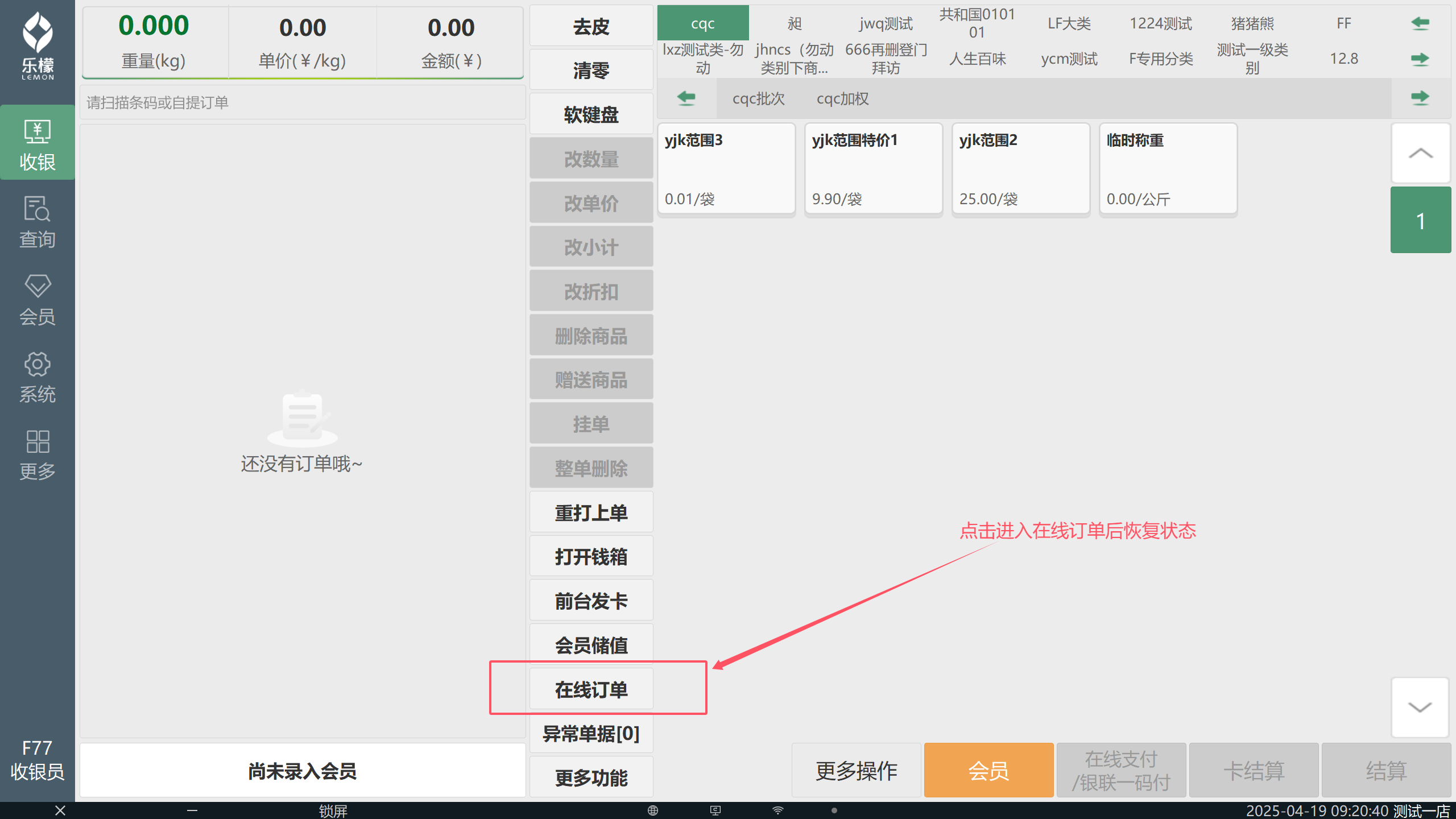
Task: Click the 去皮 tare button
Action: coord(591,26)
